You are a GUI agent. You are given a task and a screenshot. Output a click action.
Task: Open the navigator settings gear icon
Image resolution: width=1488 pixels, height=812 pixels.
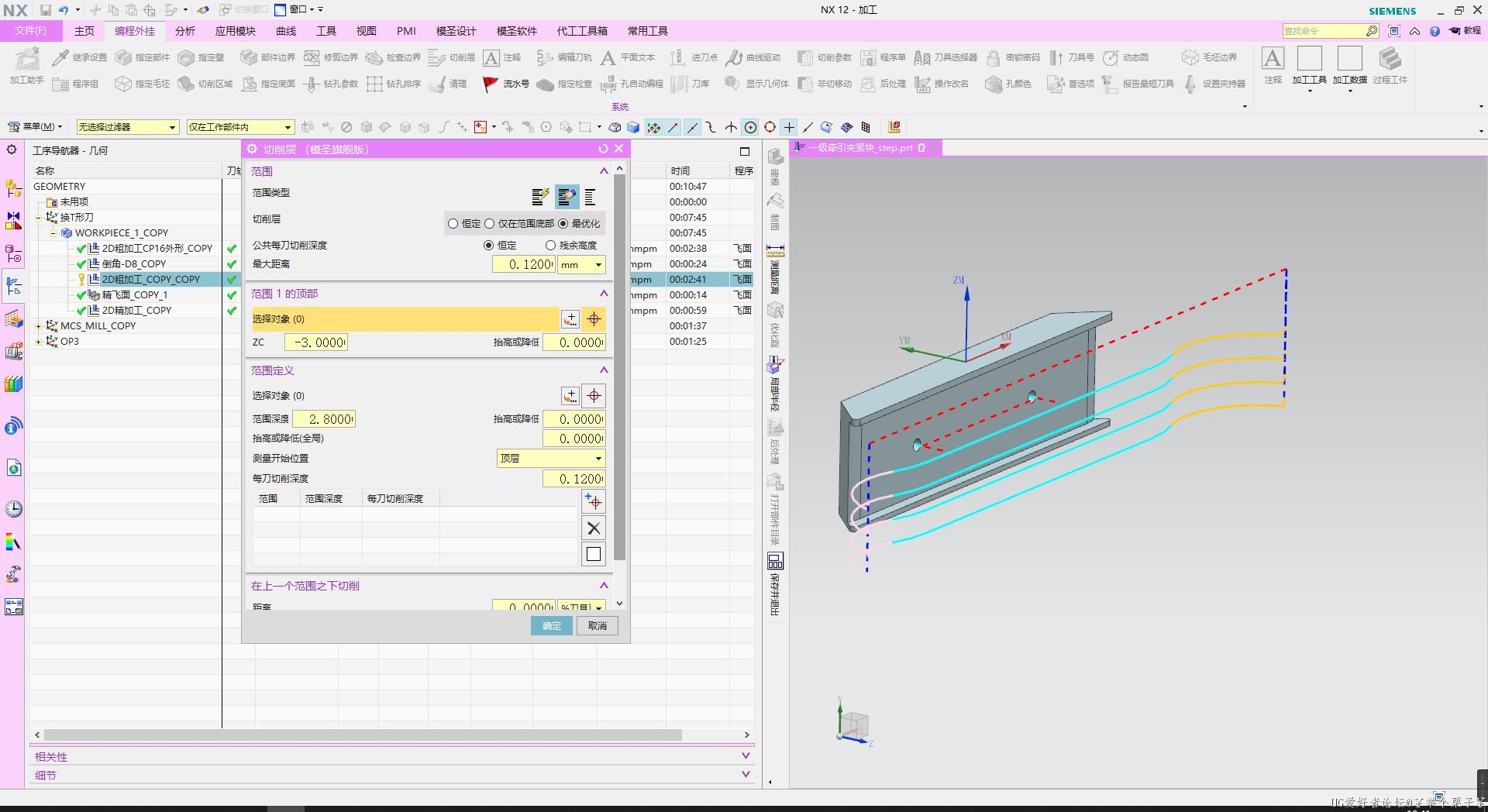[x=12, y=150]
